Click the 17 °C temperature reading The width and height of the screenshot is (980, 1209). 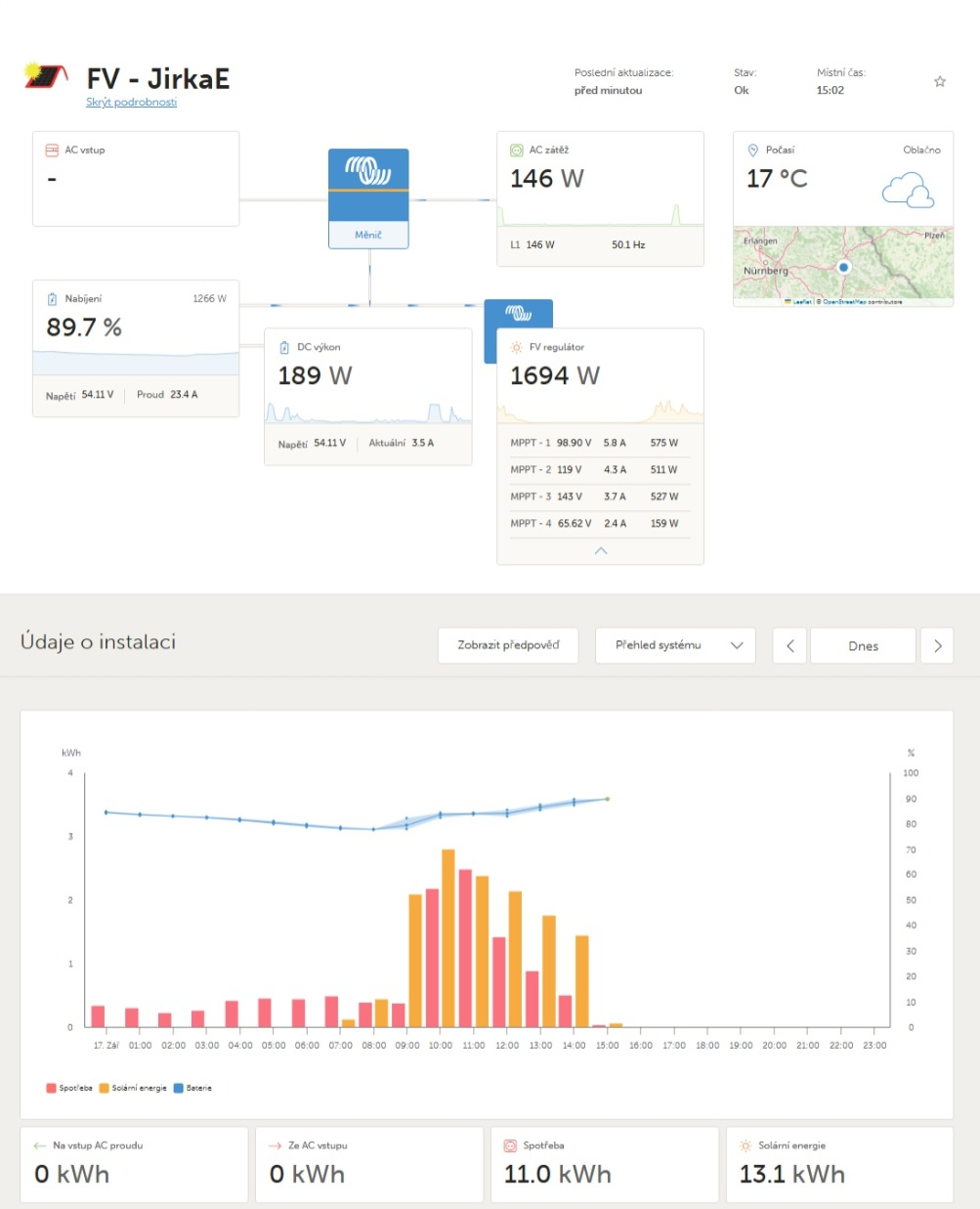[x=778, y=179]
